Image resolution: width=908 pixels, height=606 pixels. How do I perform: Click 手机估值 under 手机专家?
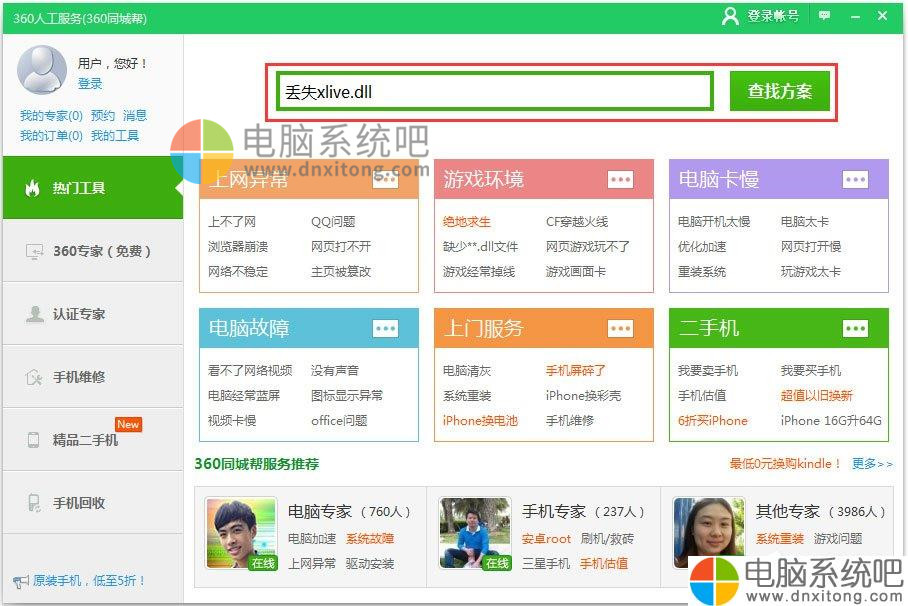[x=604, y=564]
